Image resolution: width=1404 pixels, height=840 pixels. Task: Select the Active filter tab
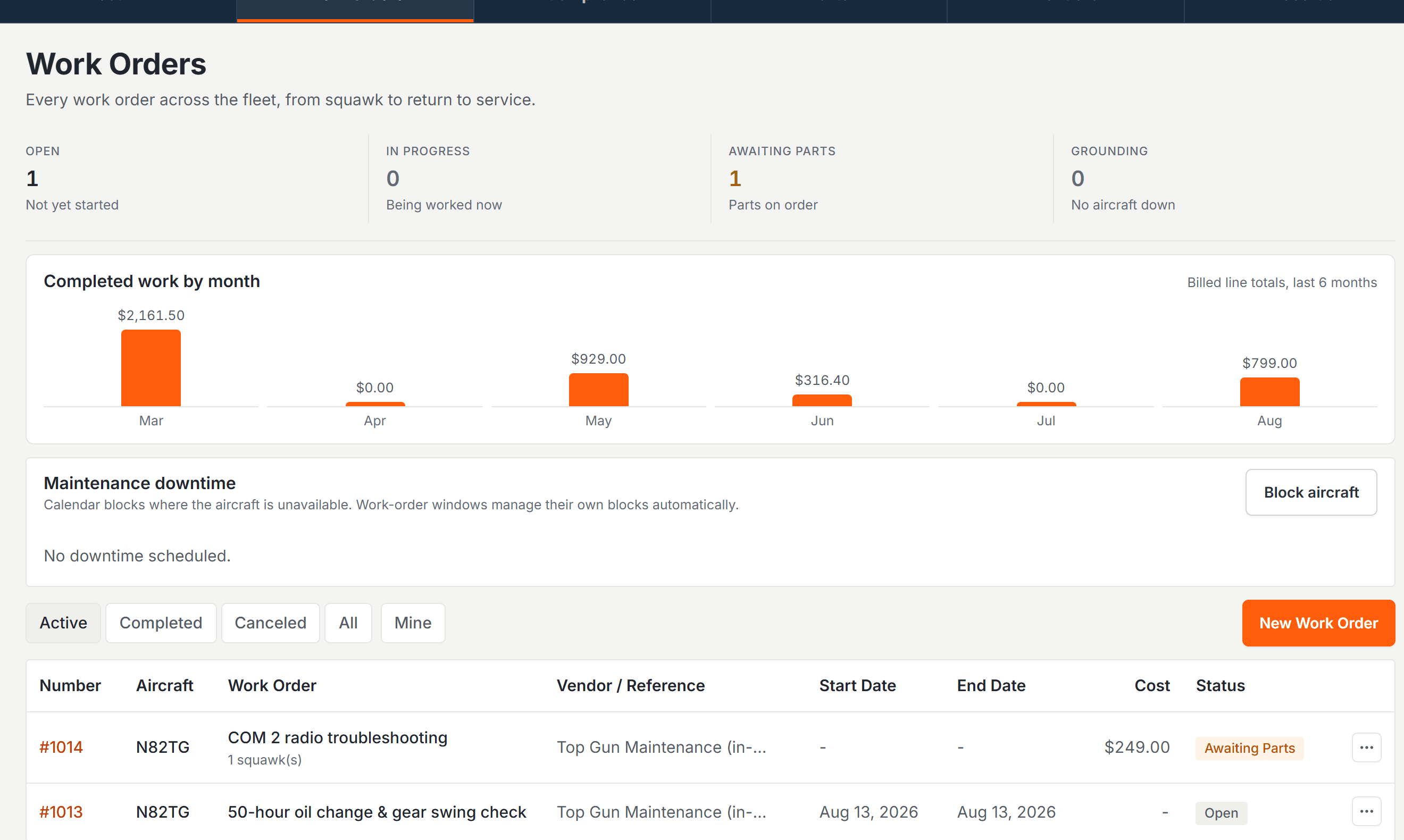[63, 623]
